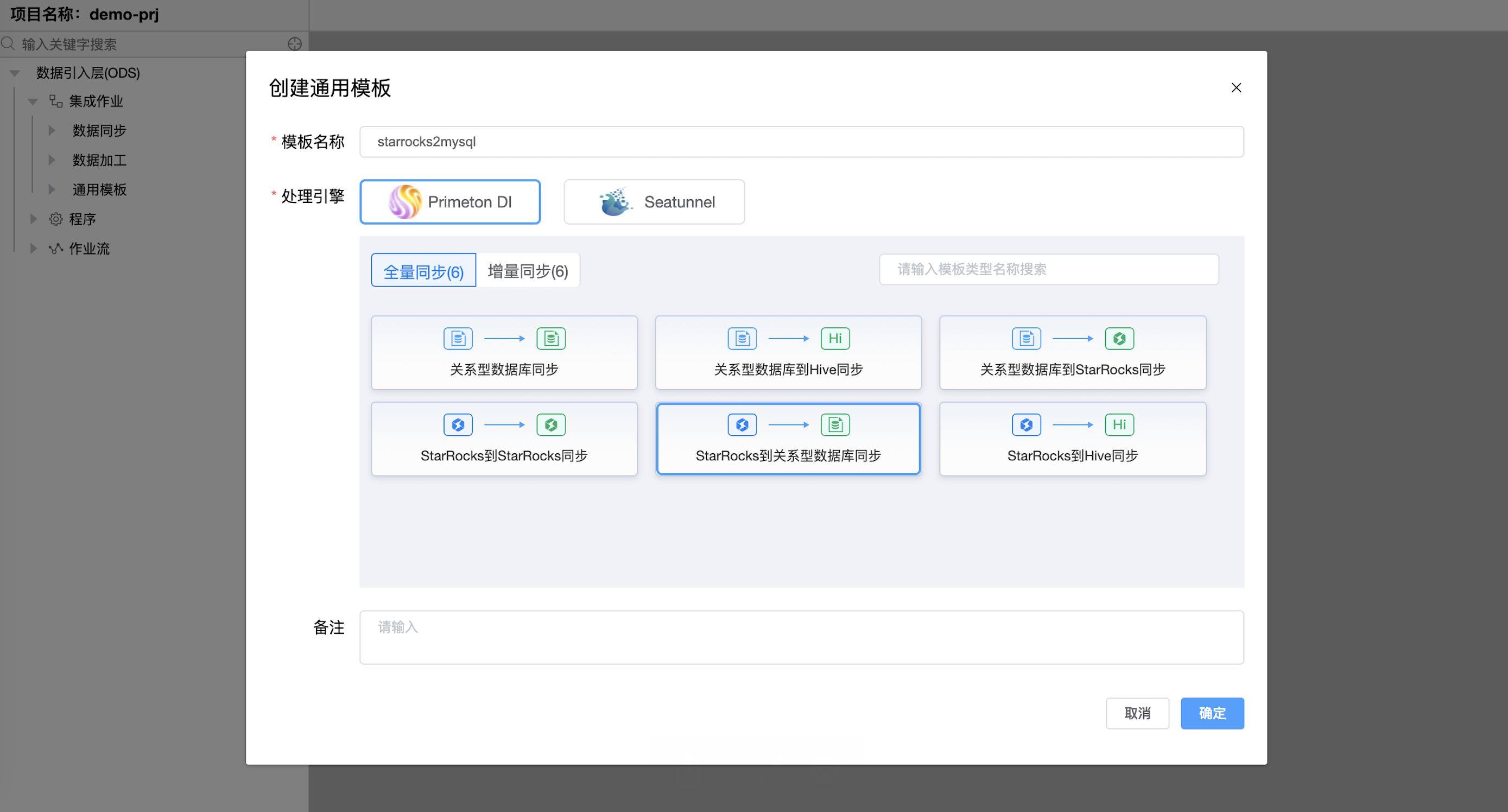Click the Seatunnel logo icon

614,202
